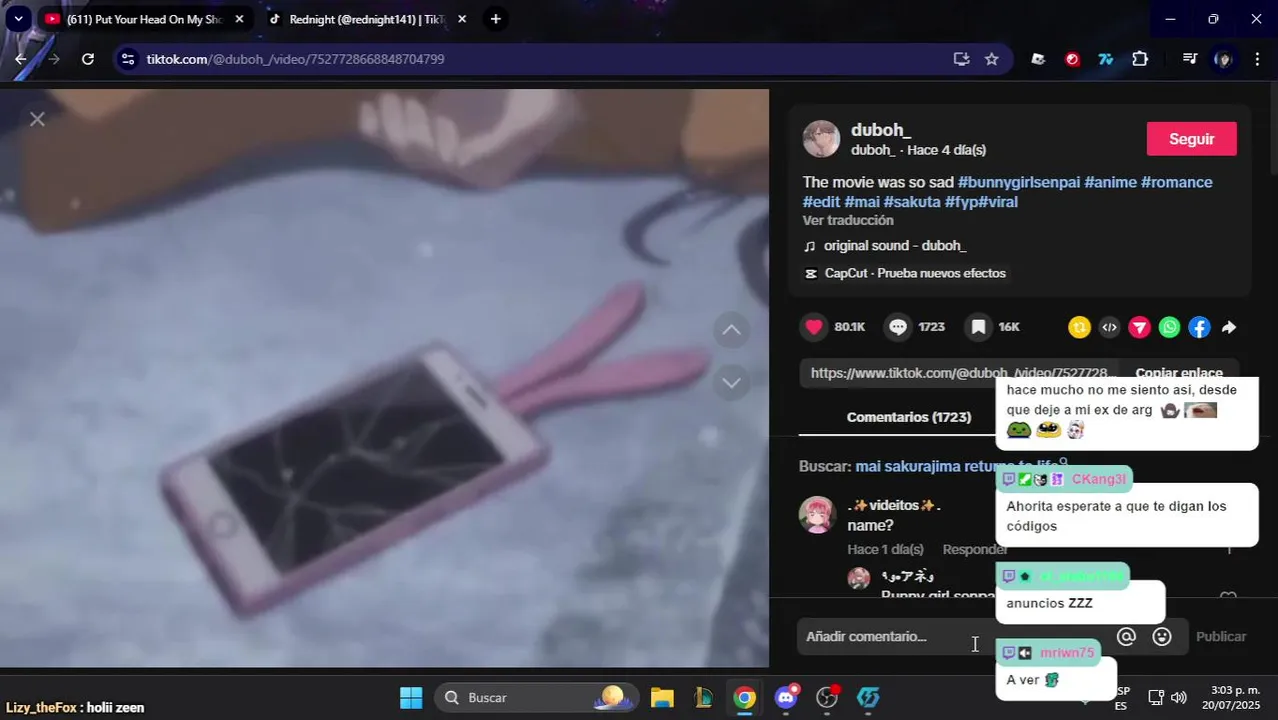Share the video to Facebook
Viewport: 1278px width, 720px height.
tap(1199, 327)
